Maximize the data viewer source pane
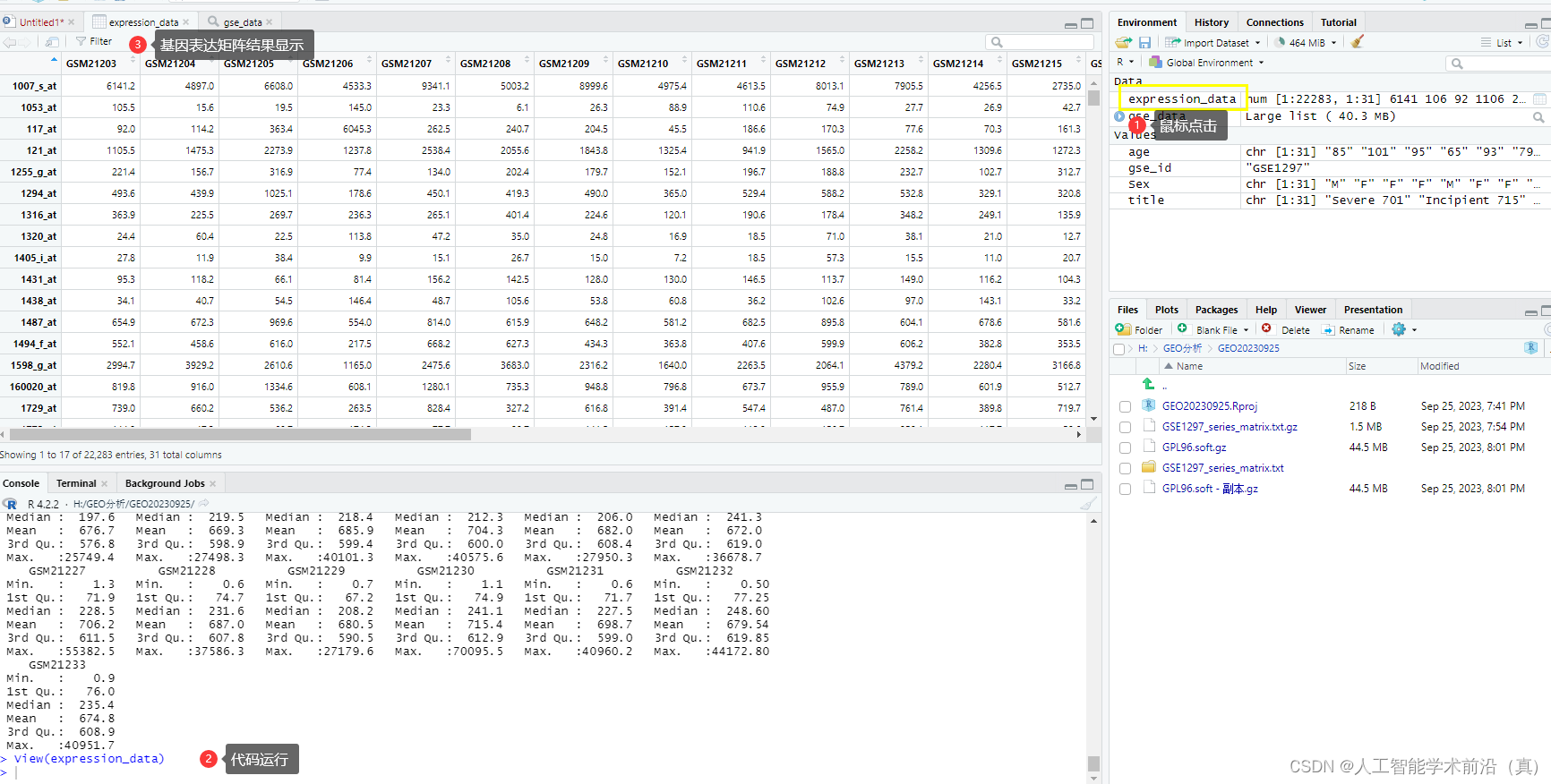Image resolution: width=1551 pixels, height=784 pixels. tap(1087, 23)
